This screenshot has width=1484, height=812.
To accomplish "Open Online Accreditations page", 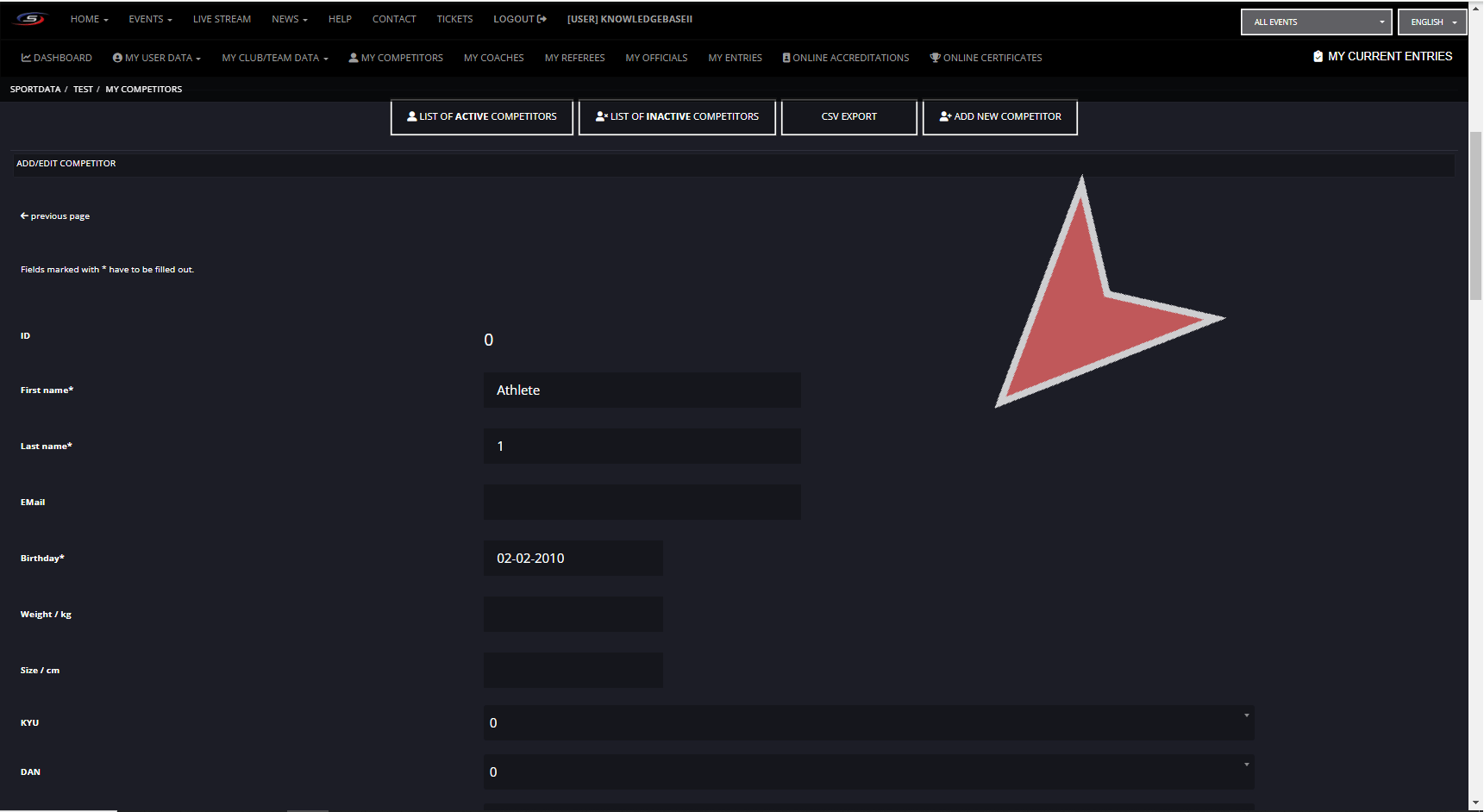I will 846,58.
